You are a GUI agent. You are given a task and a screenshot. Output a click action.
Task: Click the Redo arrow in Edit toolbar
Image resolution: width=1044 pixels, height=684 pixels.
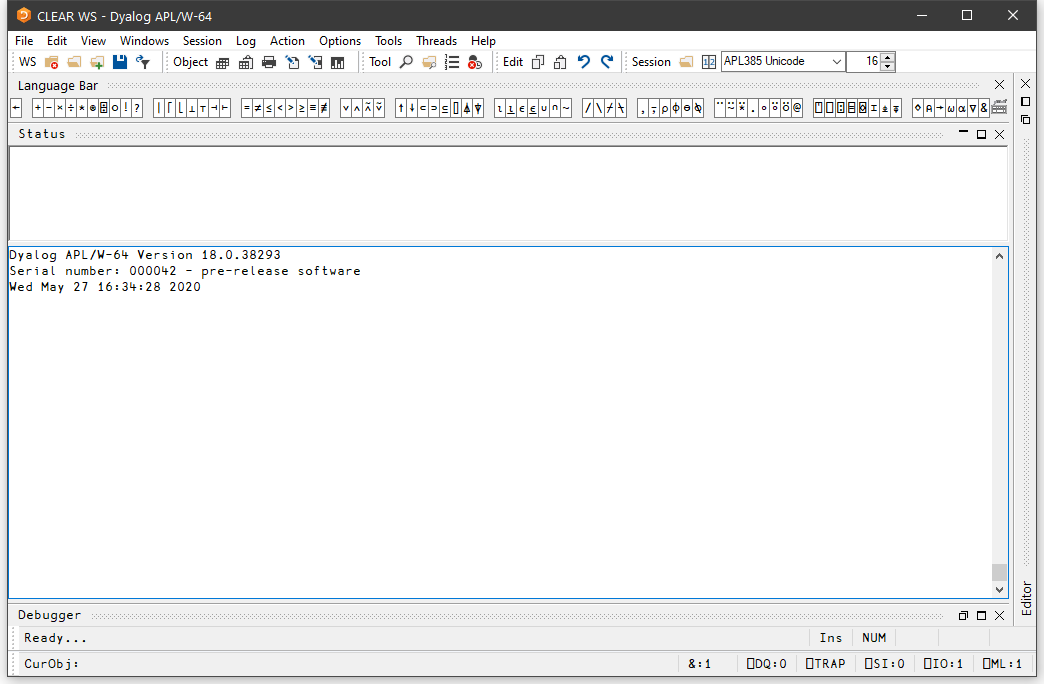tap(606, 62)
